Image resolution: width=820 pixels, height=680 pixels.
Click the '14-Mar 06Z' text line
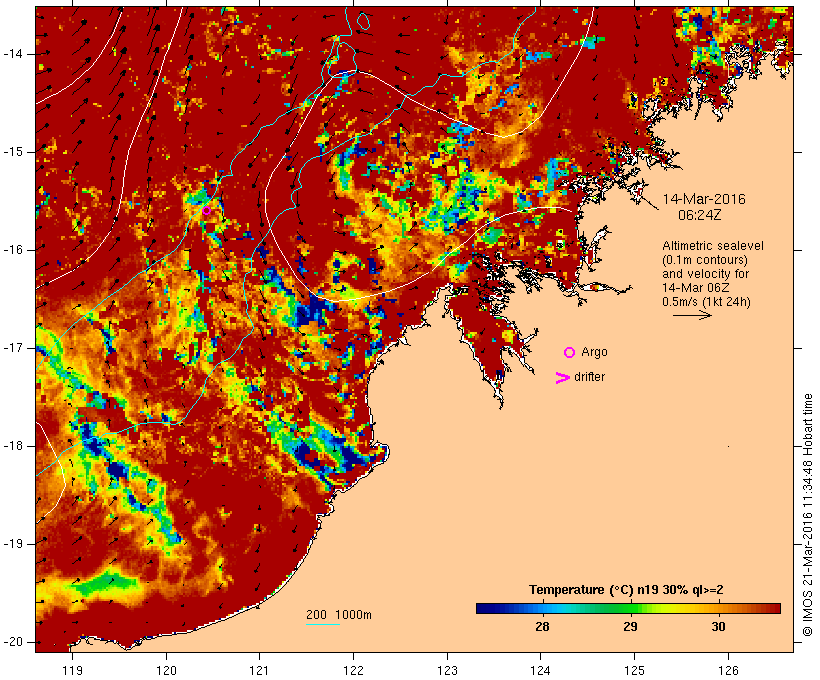[x=696, y=288]
